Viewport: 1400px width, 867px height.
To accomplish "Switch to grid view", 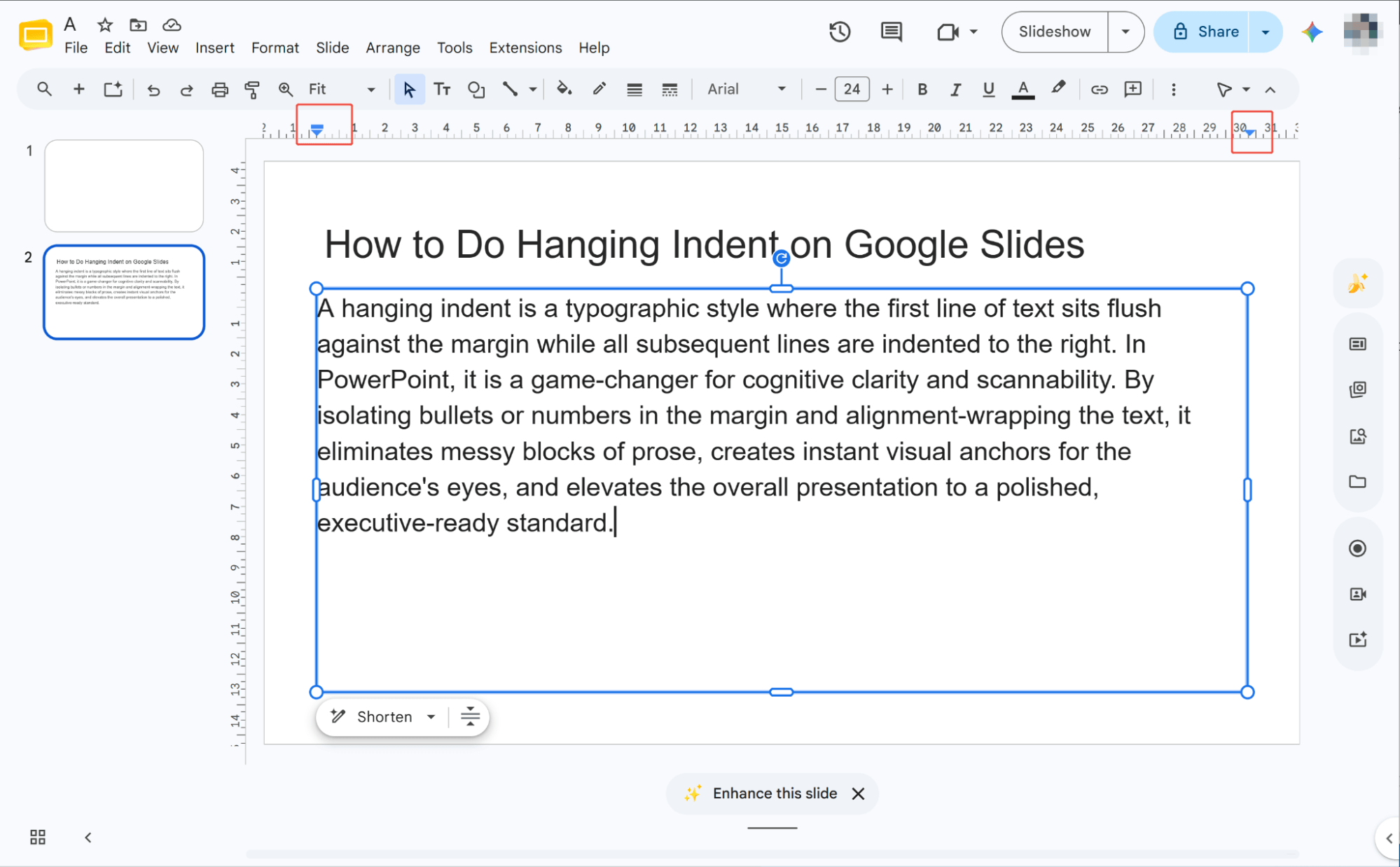I will (38, 837).
